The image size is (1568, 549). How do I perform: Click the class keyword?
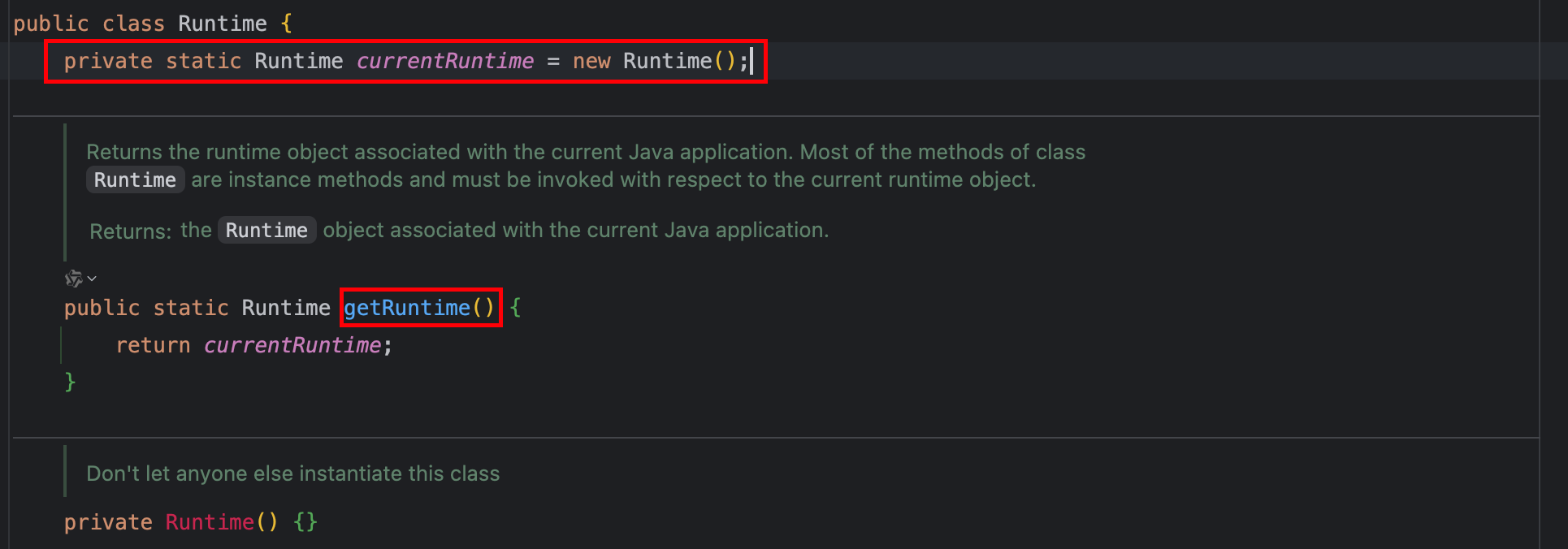(x=133, y=24)
